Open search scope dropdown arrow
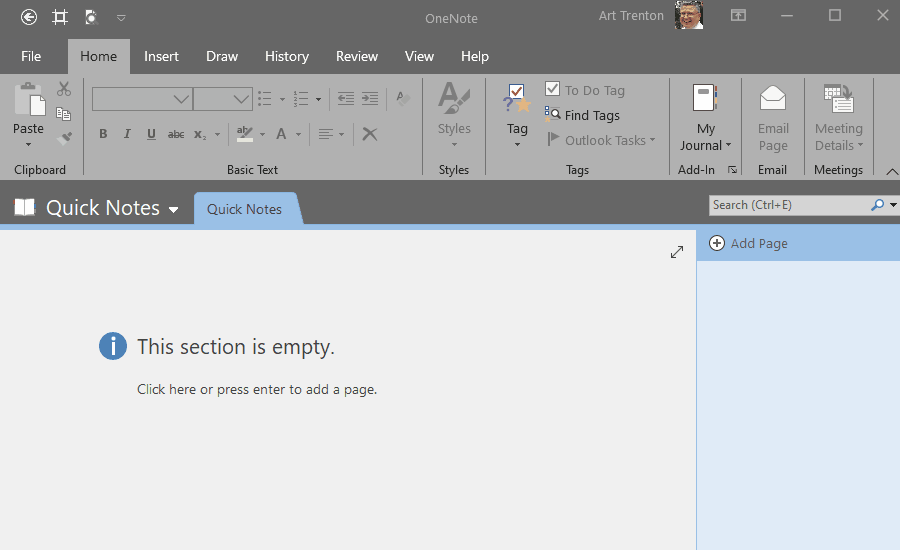The height and width of the screenshot is (550, 900). (x=893, y=205)
